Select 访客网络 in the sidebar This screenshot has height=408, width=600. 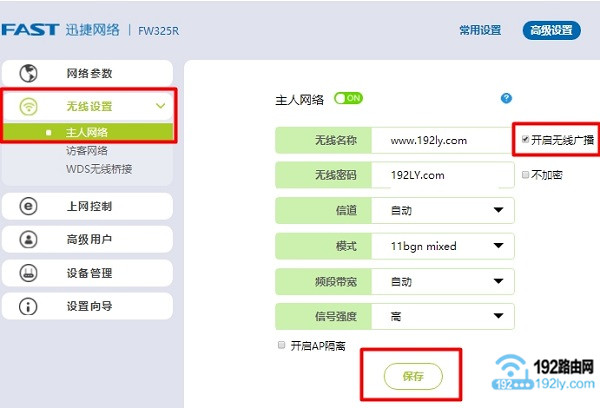tap(87, 151)
